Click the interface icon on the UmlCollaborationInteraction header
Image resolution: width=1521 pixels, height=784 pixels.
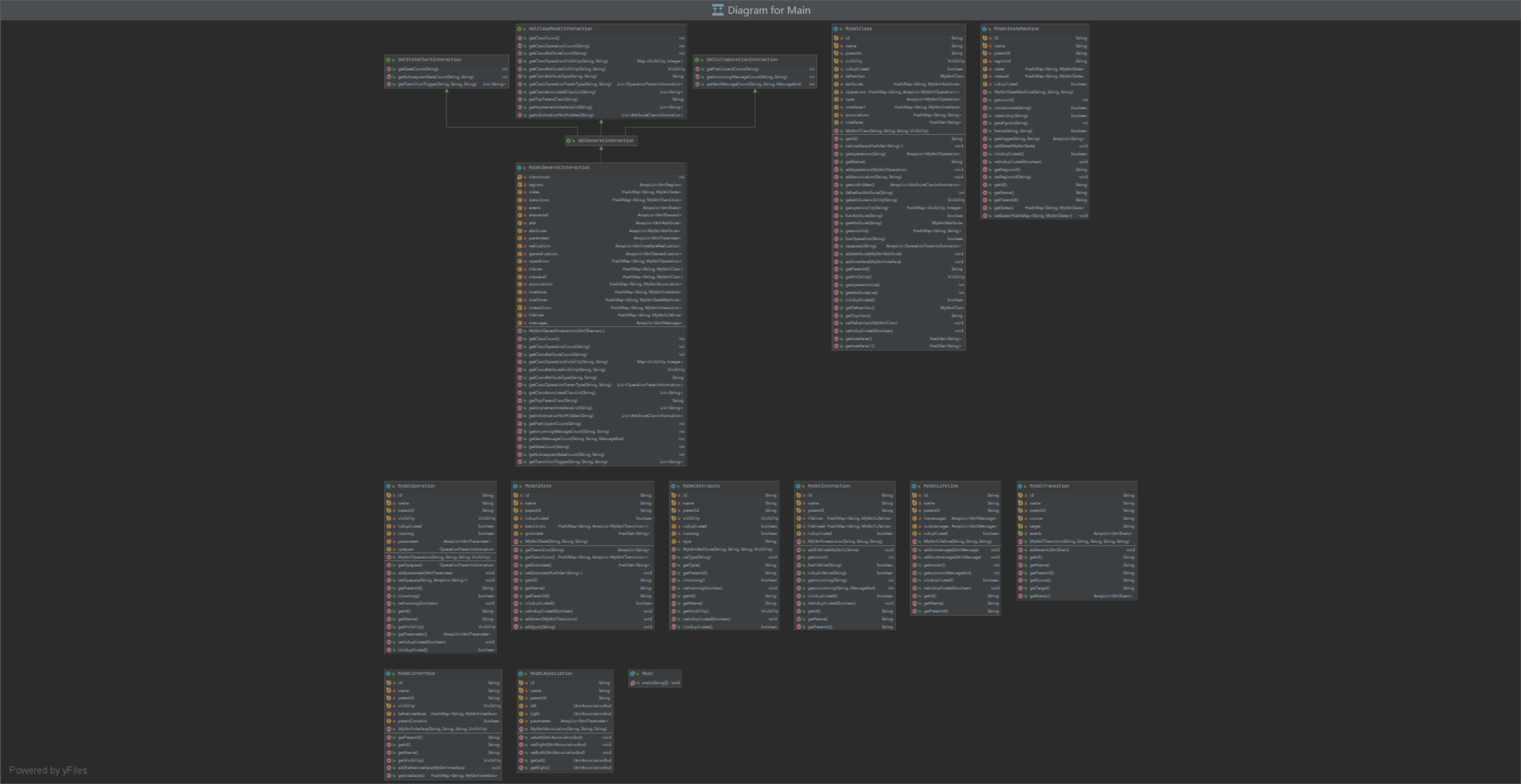pos(697,60)
